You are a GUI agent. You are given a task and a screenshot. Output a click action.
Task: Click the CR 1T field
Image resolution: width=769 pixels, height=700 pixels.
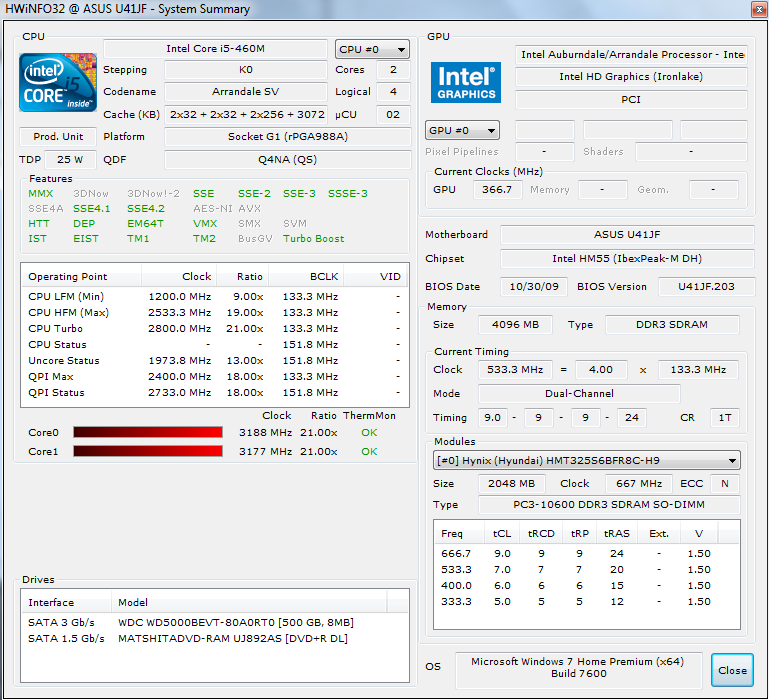tap(724, 417)
